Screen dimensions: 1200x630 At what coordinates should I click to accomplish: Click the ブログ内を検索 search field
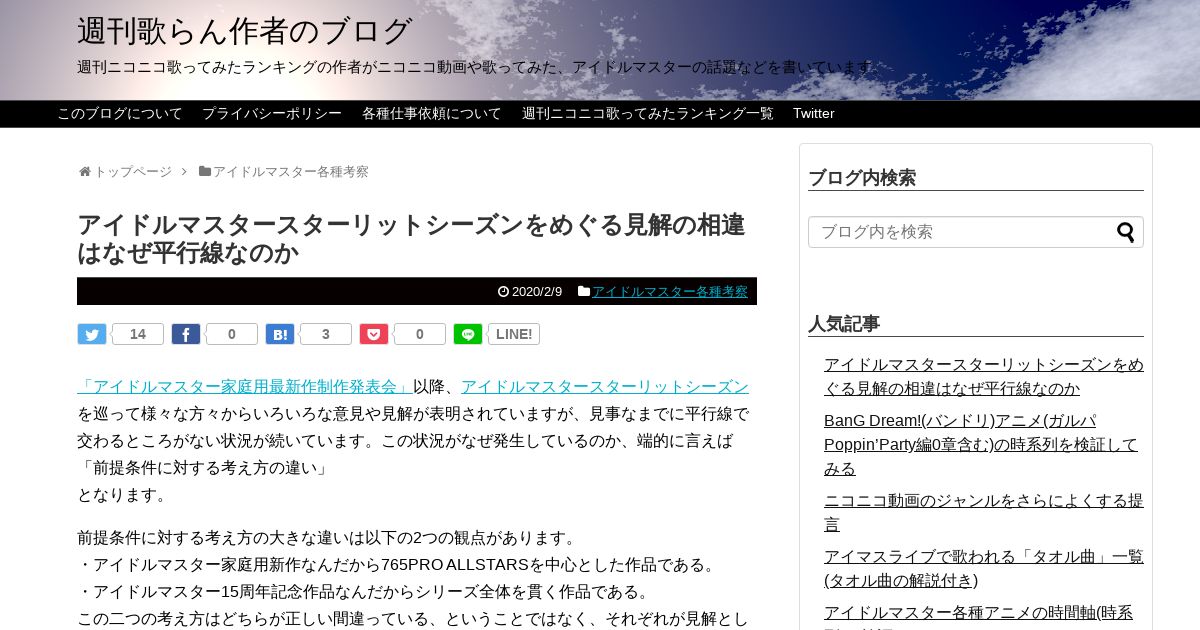pyautogui.click(x=976, y=232)
